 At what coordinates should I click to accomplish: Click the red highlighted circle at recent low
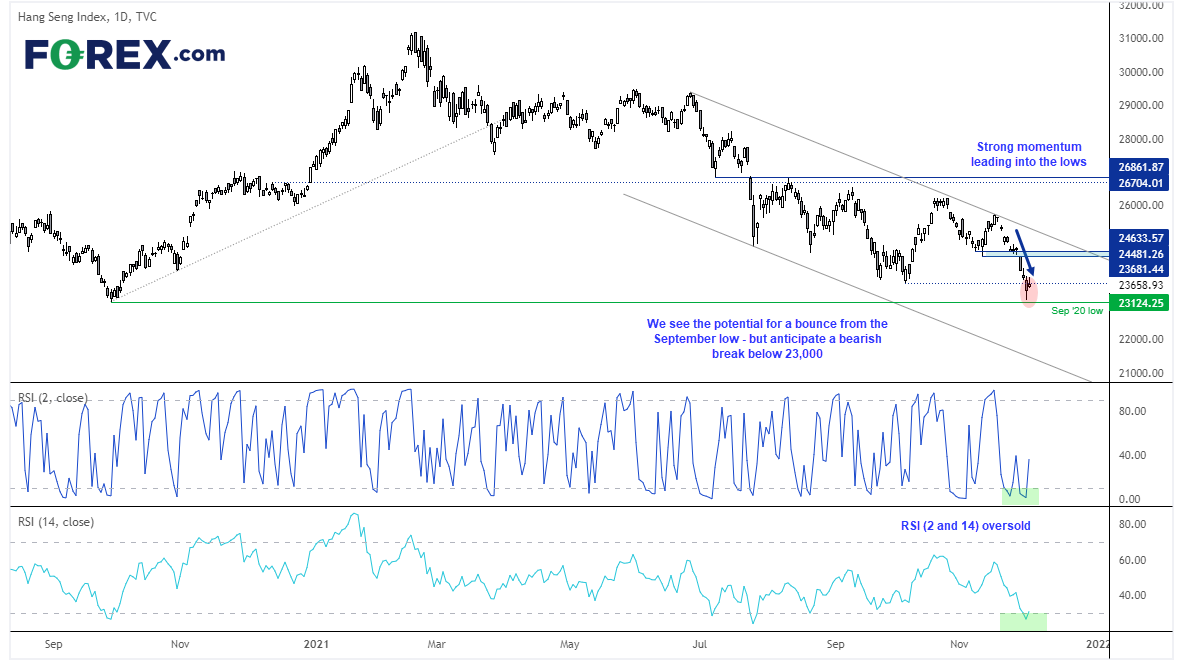click(x=1031, y=291)
